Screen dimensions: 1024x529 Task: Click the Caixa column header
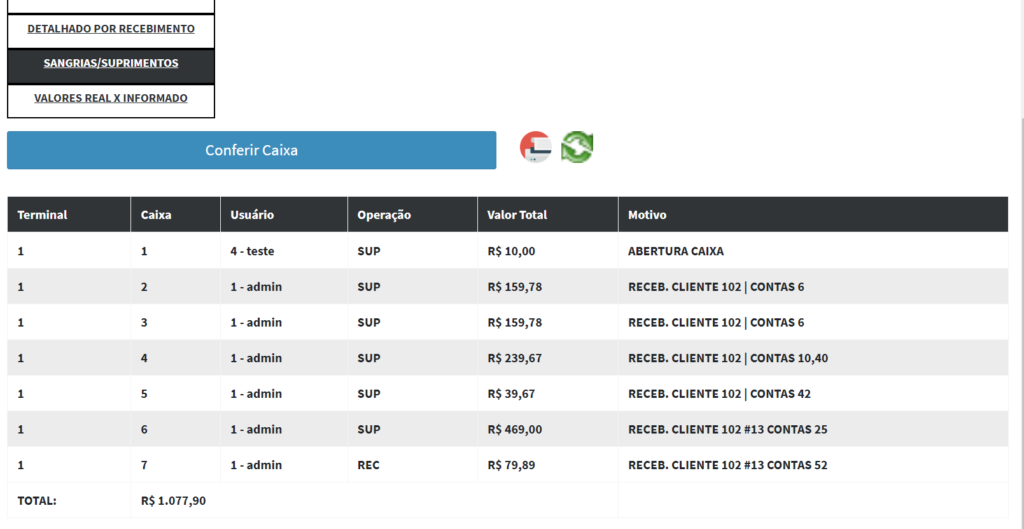tap(156, 215)
